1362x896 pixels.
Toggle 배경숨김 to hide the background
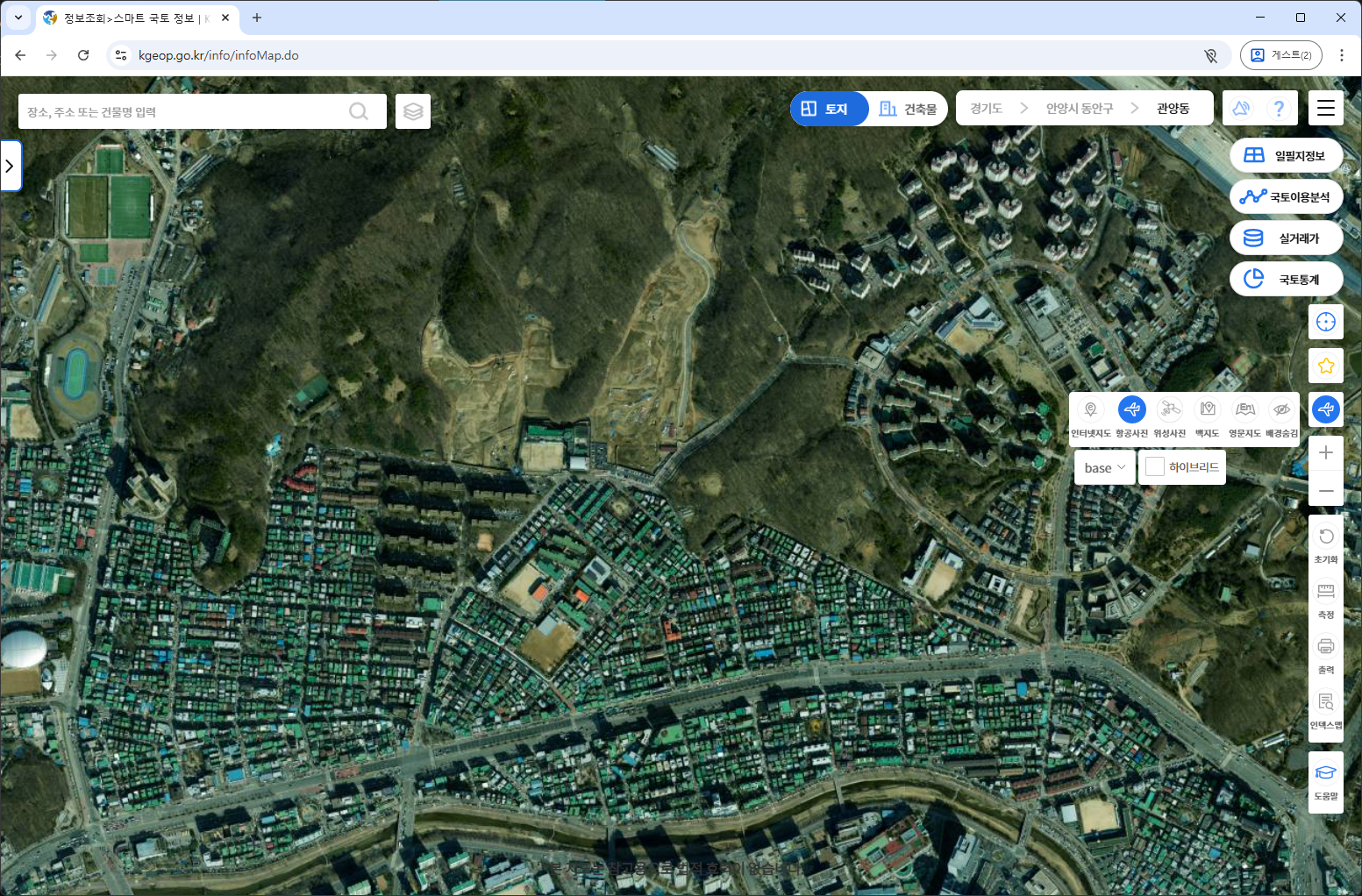pyautogui.click(x=1281, y=410)
